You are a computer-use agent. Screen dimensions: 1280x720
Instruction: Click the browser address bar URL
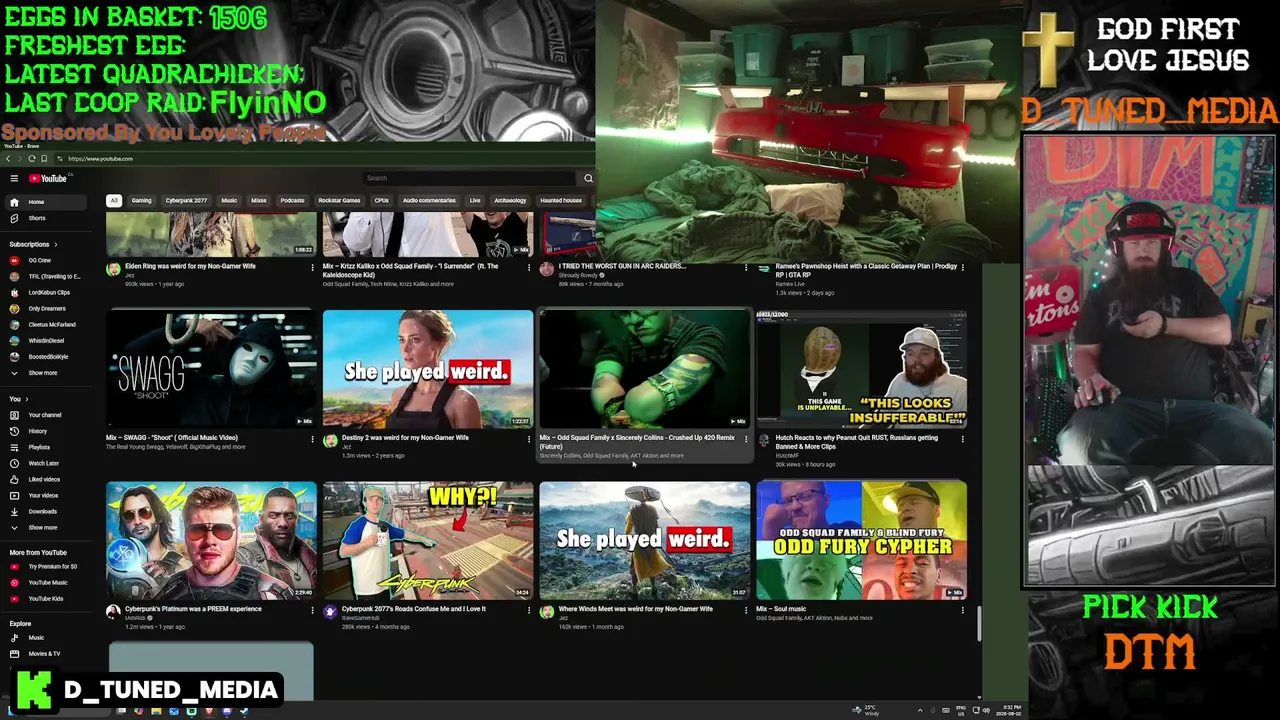100,159
